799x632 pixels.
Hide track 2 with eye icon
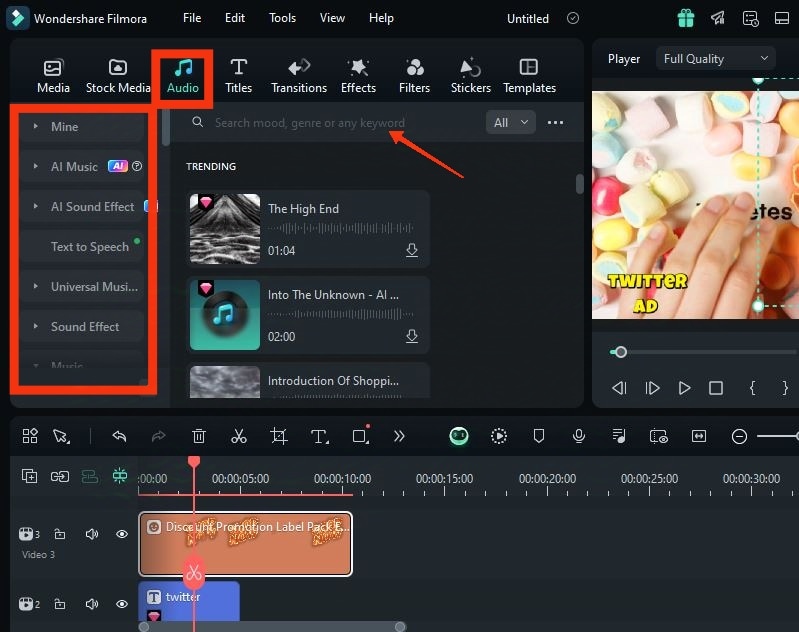(122, 604)
